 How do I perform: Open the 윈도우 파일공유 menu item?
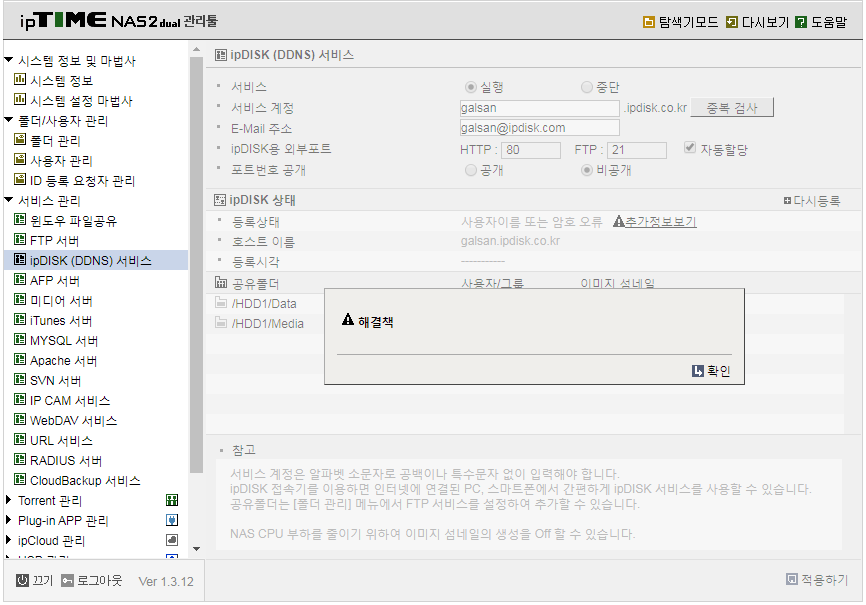[73, 221]
